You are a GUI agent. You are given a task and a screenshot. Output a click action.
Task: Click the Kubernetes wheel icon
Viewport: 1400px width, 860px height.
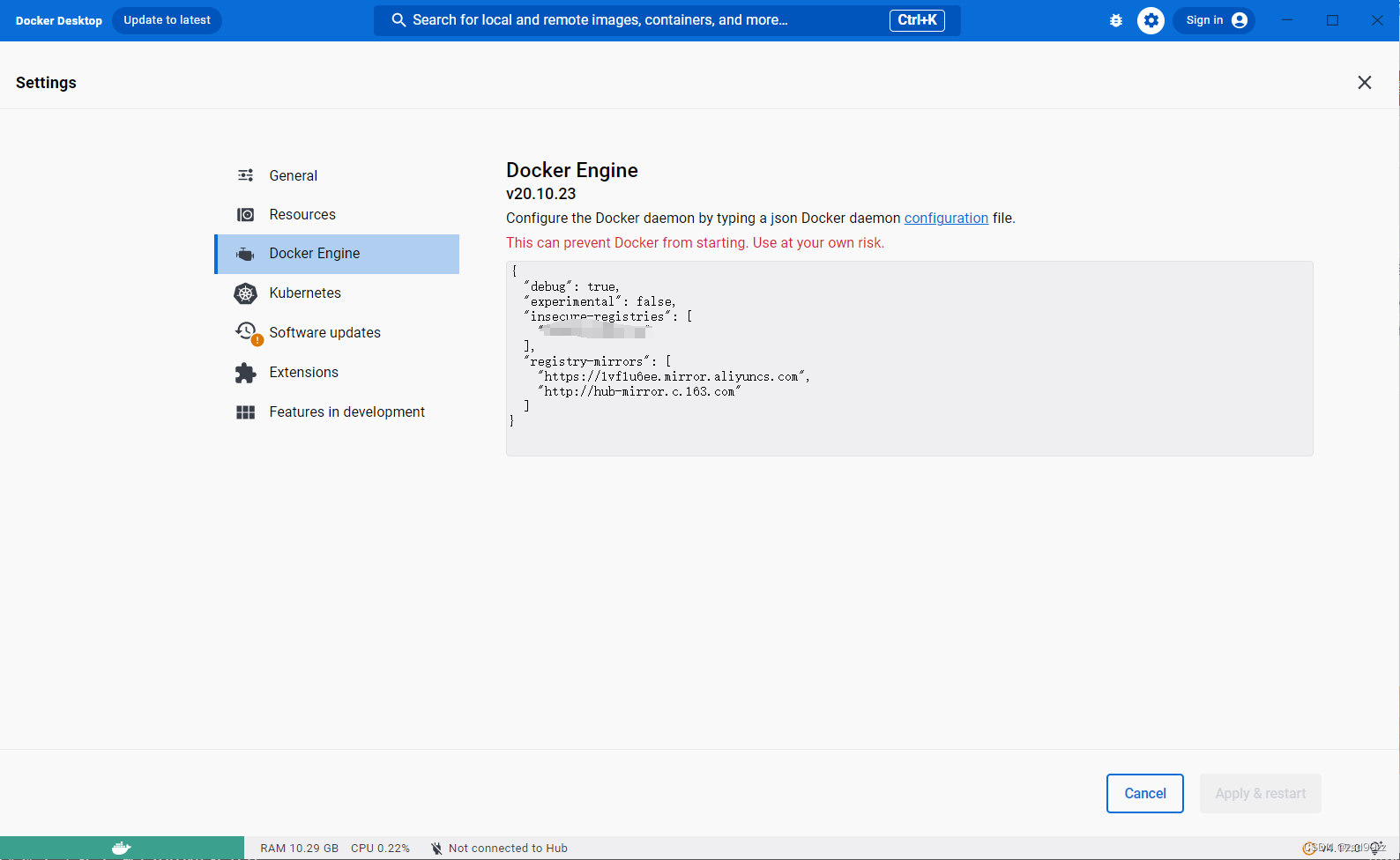point(246,293)
